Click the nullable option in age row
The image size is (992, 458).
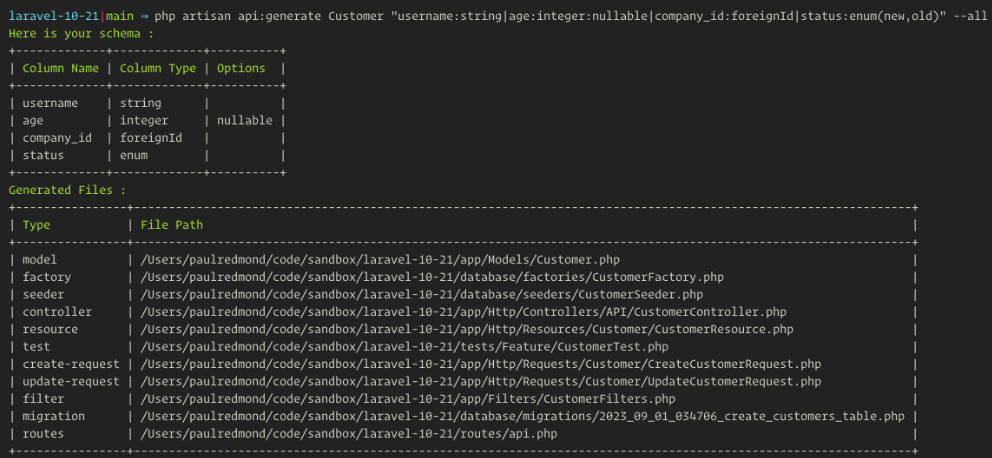245,120
